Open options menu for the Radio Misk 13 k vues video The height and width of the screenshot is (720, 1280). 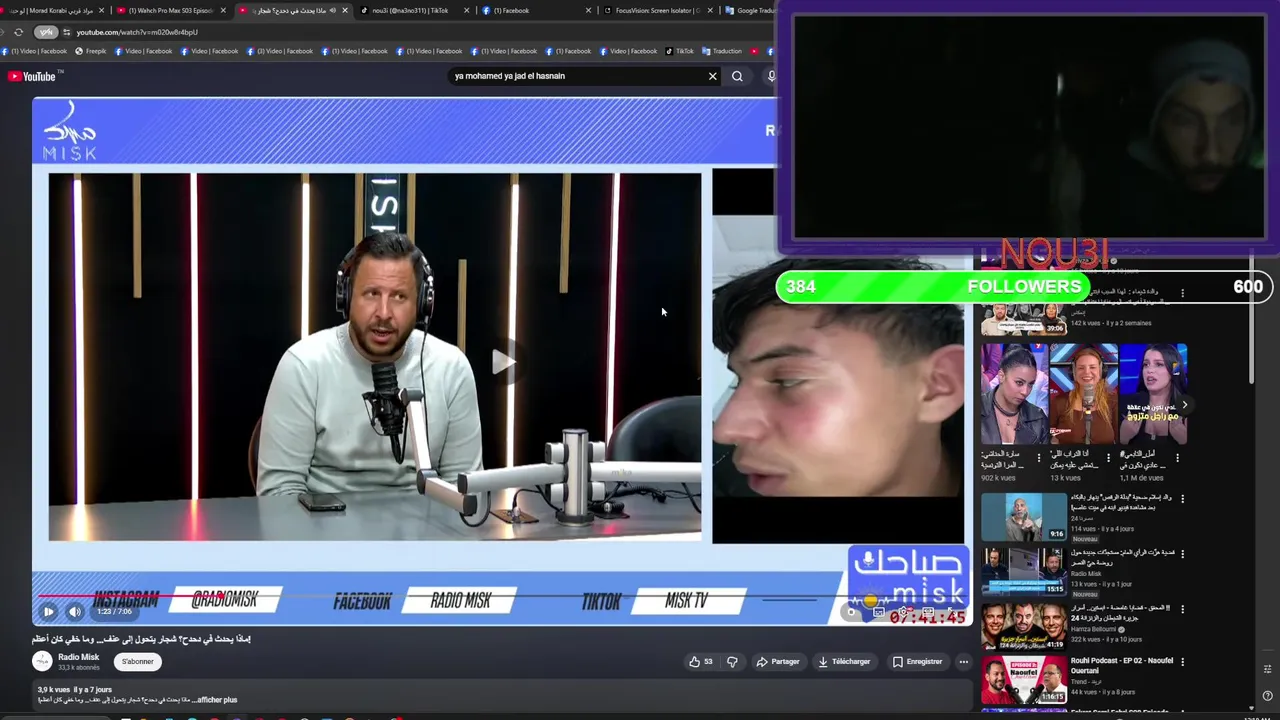[1183, 553]
